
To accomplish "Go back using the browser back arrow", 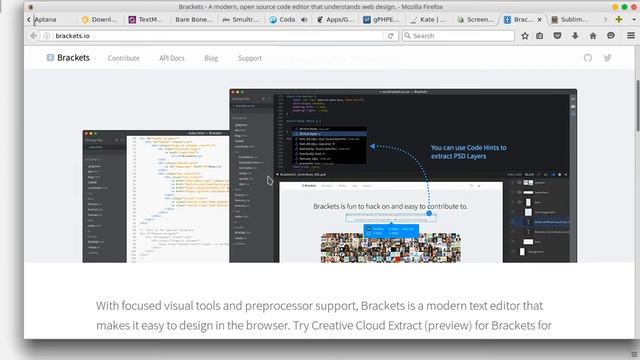I will [x=33, y=36].
